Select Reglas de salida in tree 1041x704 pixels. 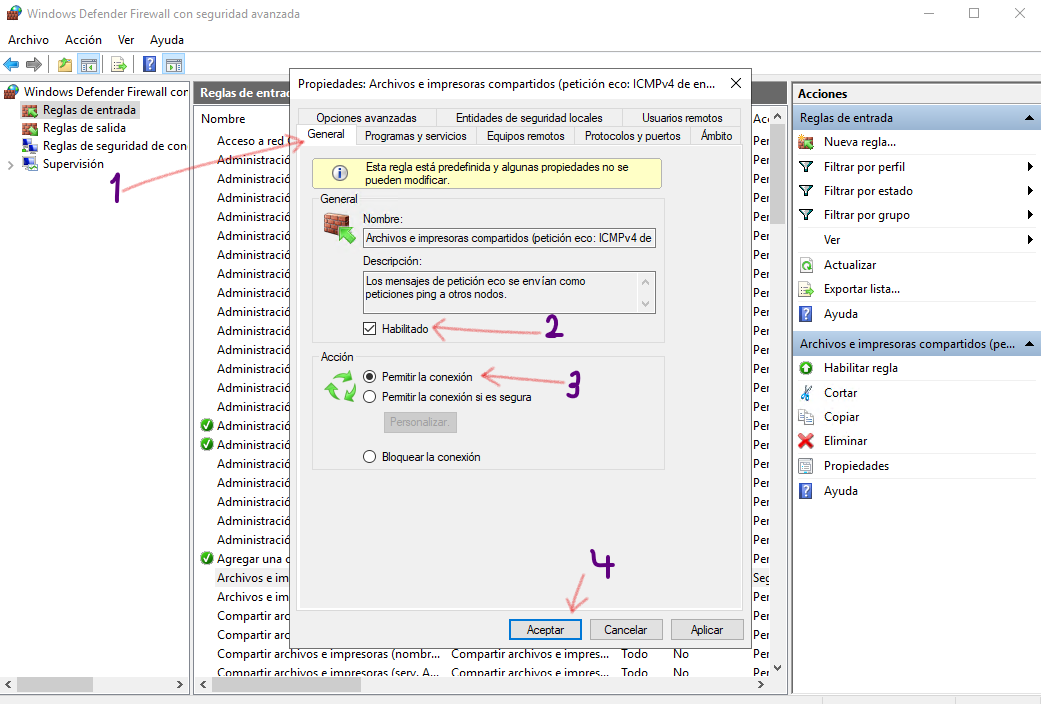84,128
